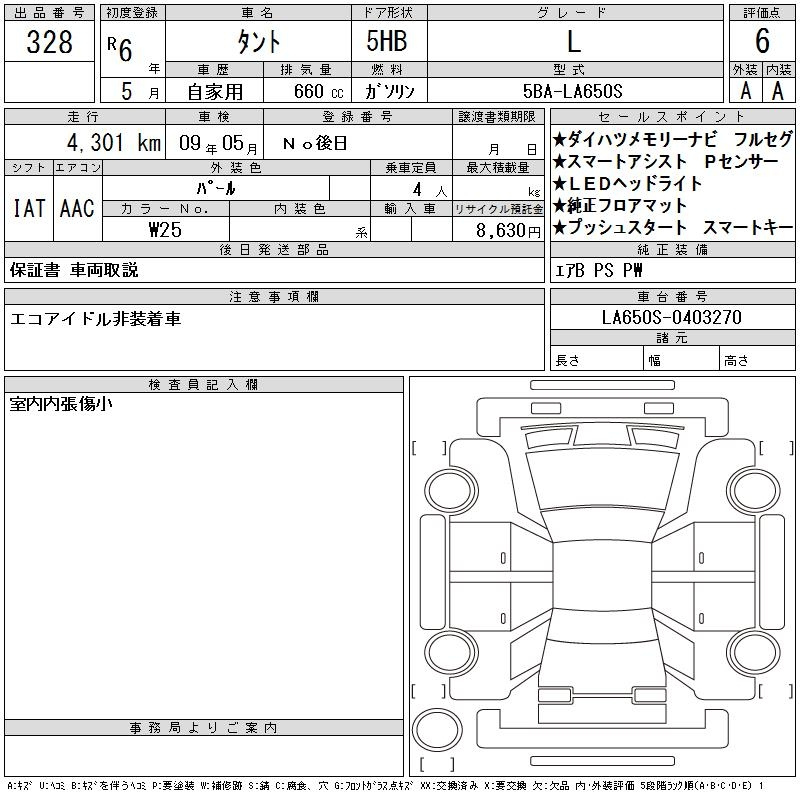800x800 pixels.
Task: Select the inspector note 室内内張傷小
Action: (61, 404)
